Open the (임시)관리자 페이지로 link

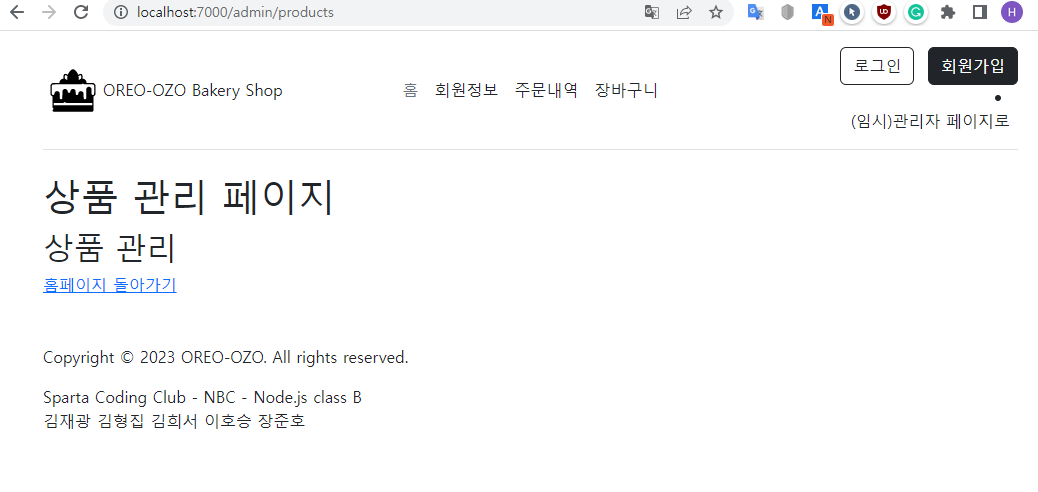tap(930, 122)
